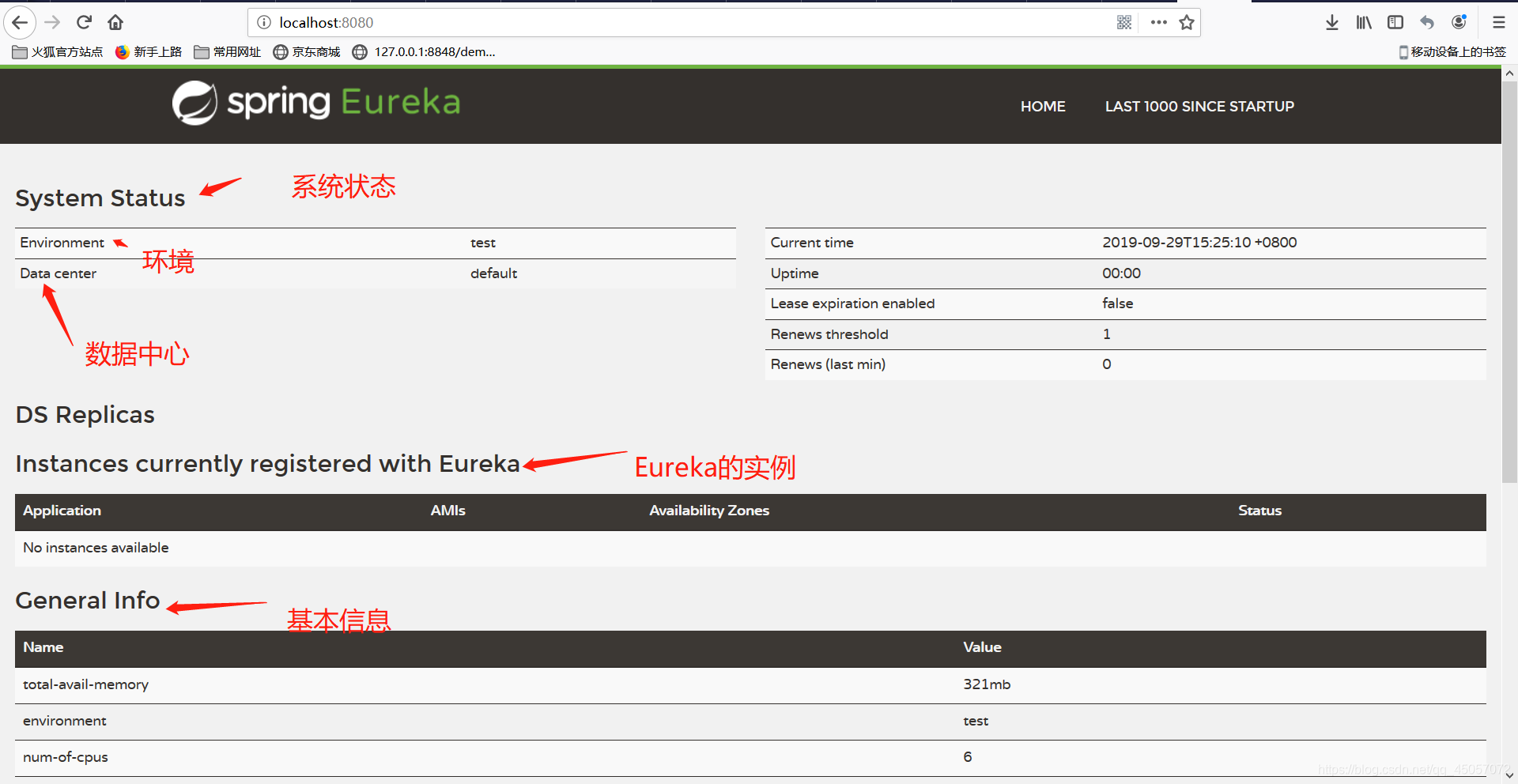Click the General Info heading
The height and width of the screenshot is (784, 1518).
(x=88, y=601)
